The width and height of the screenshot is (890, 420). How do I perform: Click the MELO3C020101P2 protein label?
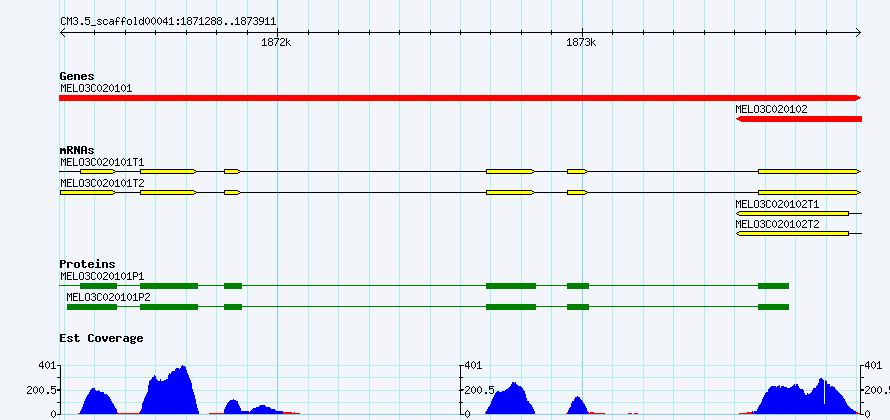click(x=108, y=296)
